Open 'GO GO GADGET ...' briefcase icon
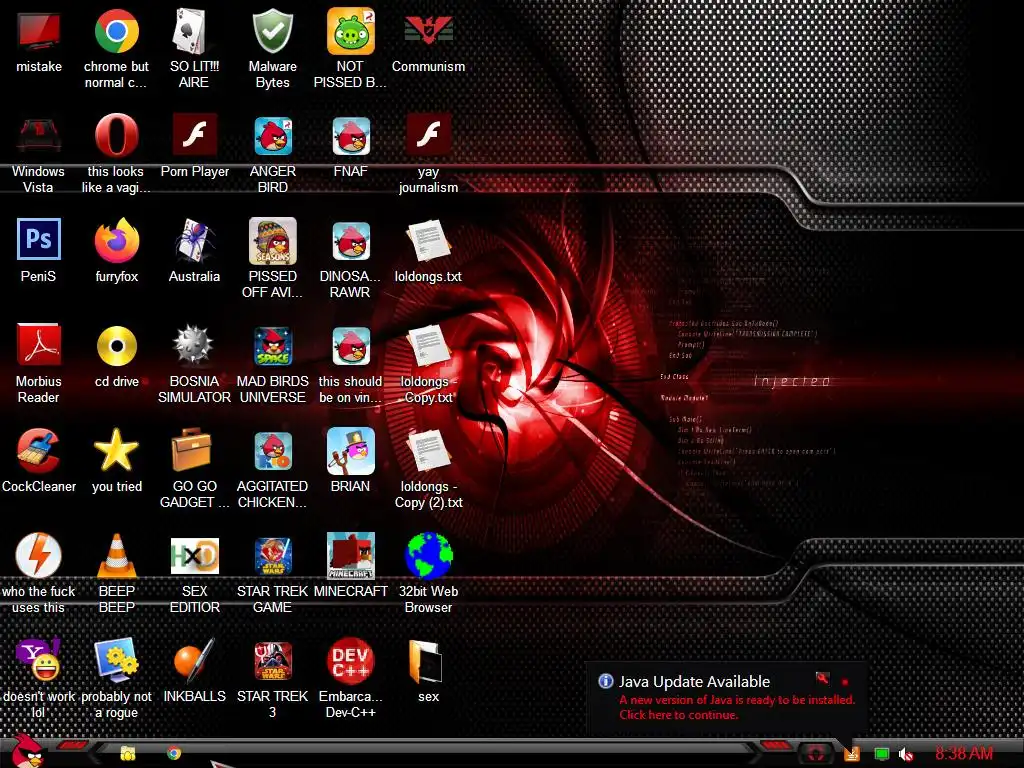This screenshot has height=768, width=1024. (x=191, y=451)
